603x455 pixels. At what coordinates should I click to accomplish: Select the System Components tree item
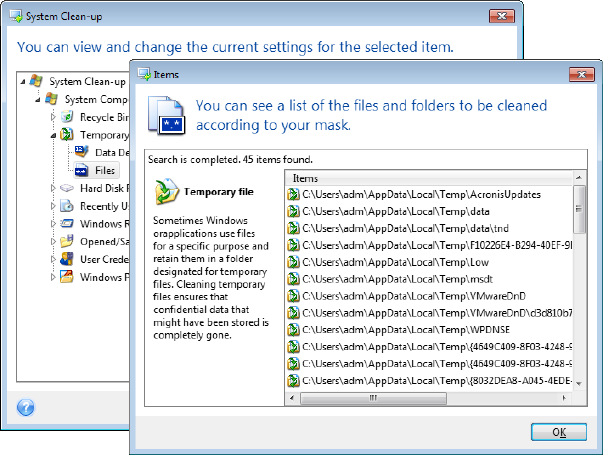tap(96, 100)
